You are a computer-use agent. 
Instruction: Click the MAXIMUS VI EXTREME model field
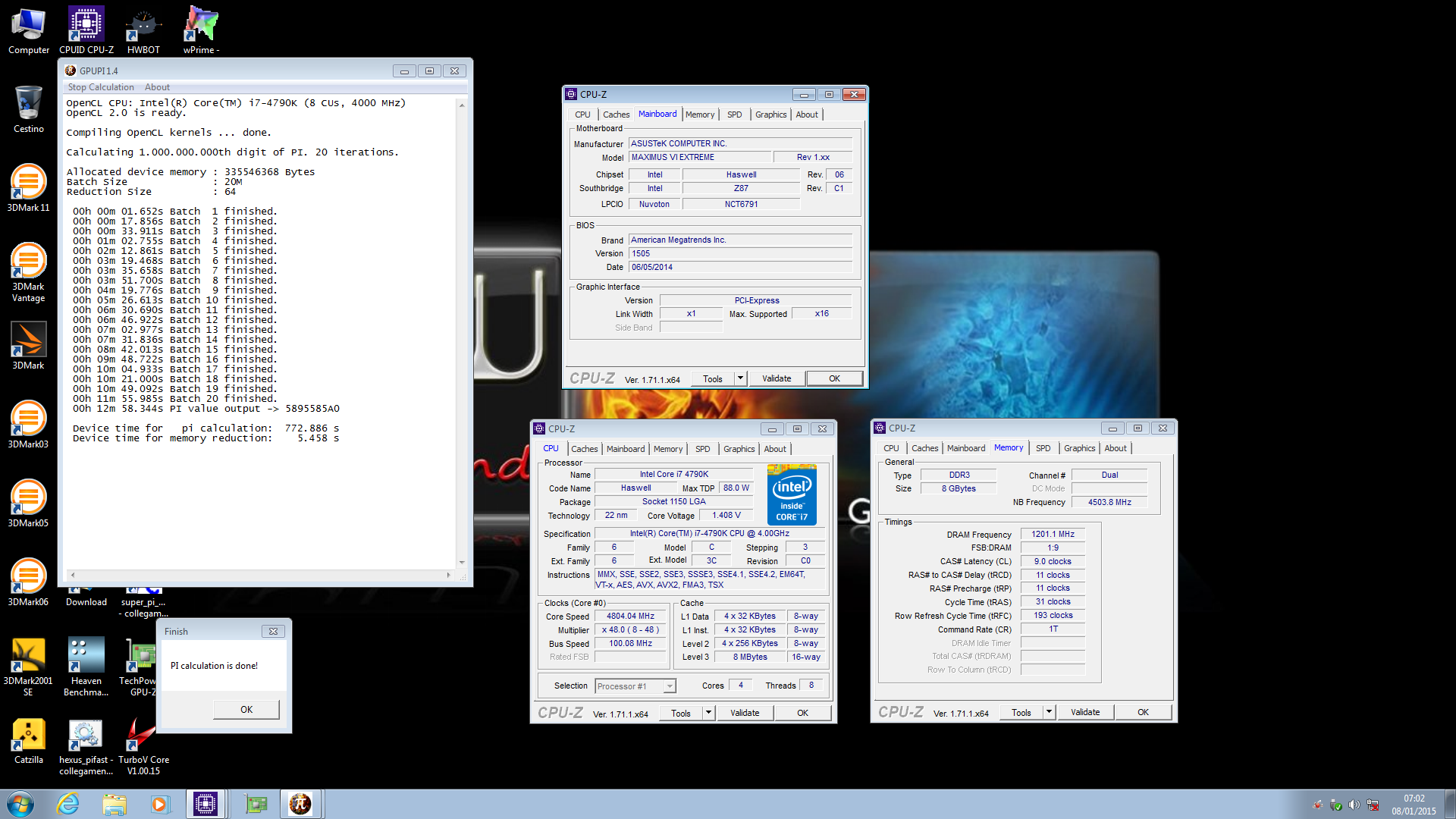700,157
